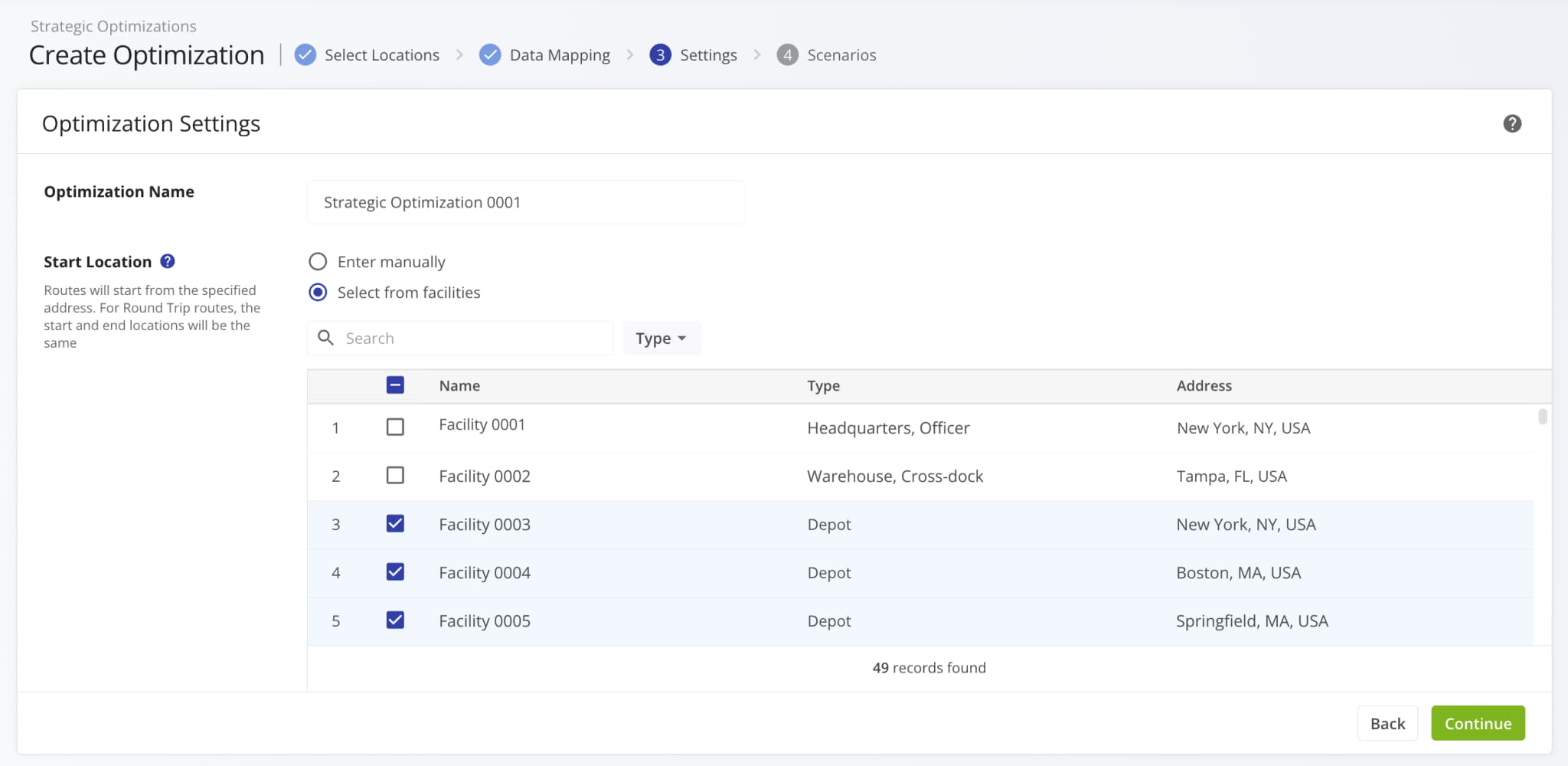The image size is (1568, 766).
Task: Click the Select Locations completed checkmark icon
Action: click(305, 55)
